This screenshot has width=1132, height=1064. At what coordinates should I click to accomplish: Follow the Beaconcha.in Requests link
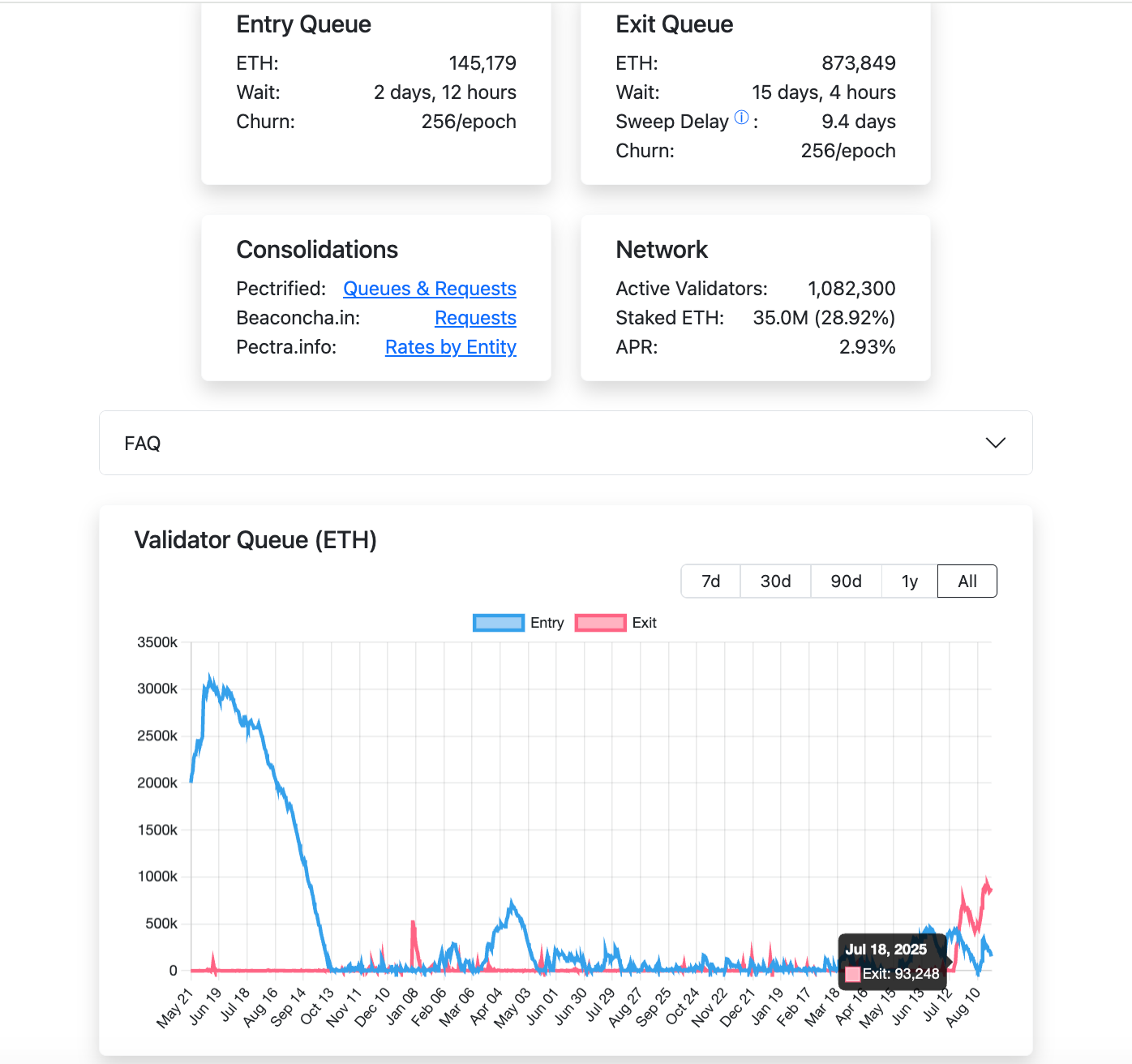coord(475,318)
